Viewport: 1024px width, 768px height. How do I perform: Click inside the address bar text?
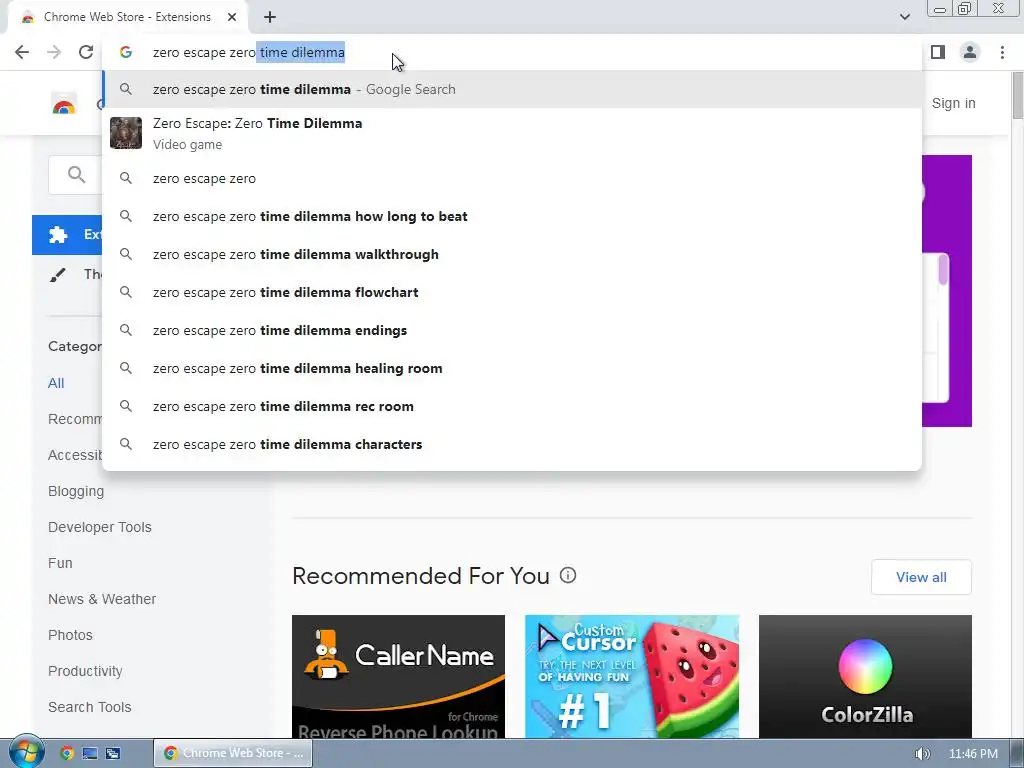248,52
